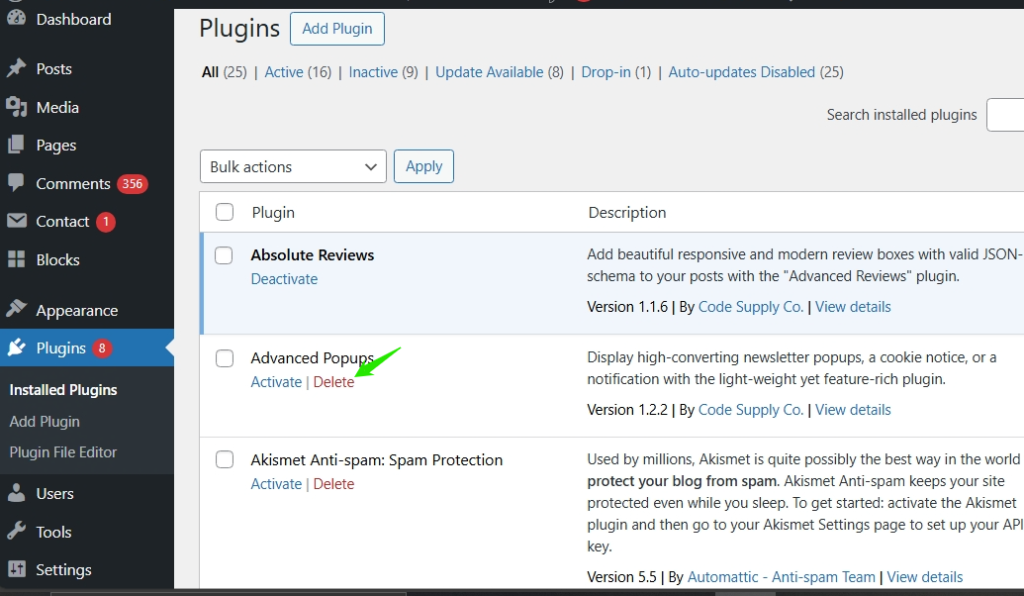1024x596 pixels.
Task: Tick the select-all plugins checkbox
Action: coord(225,212)
